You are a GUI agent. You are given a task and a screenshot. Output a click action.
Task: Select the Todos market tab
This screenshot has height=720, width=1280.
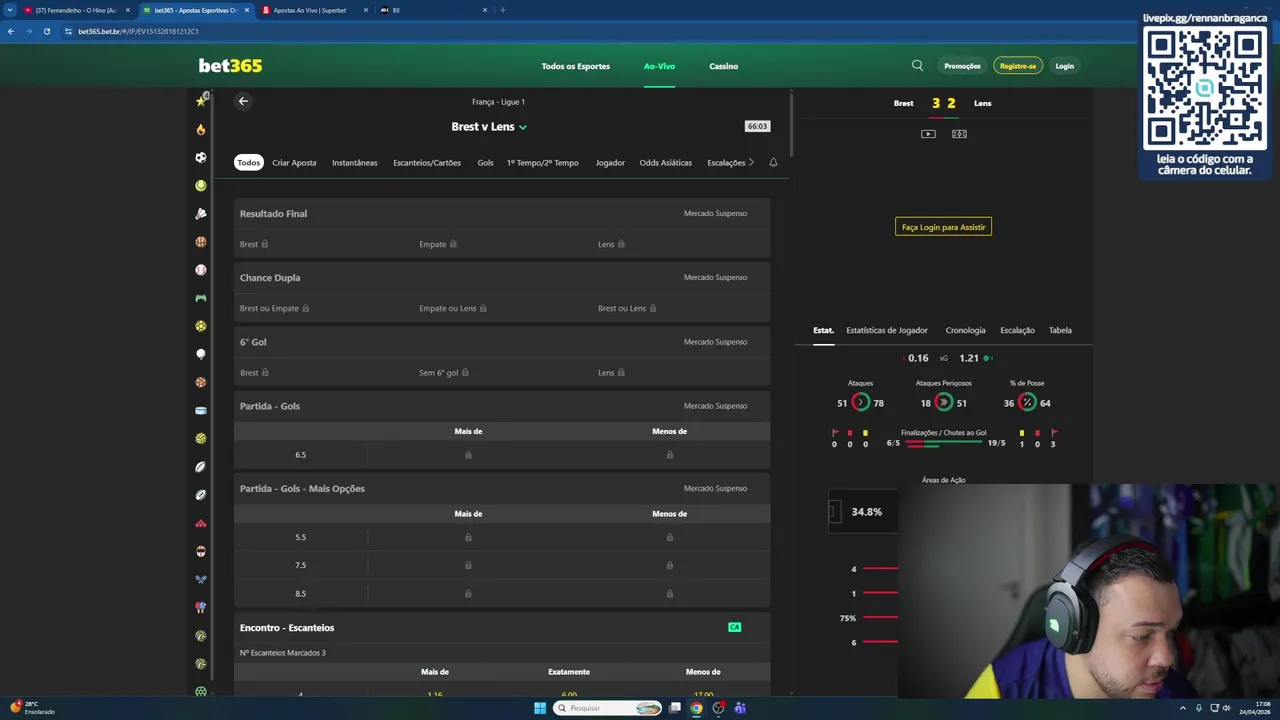[x=248, y=162]
